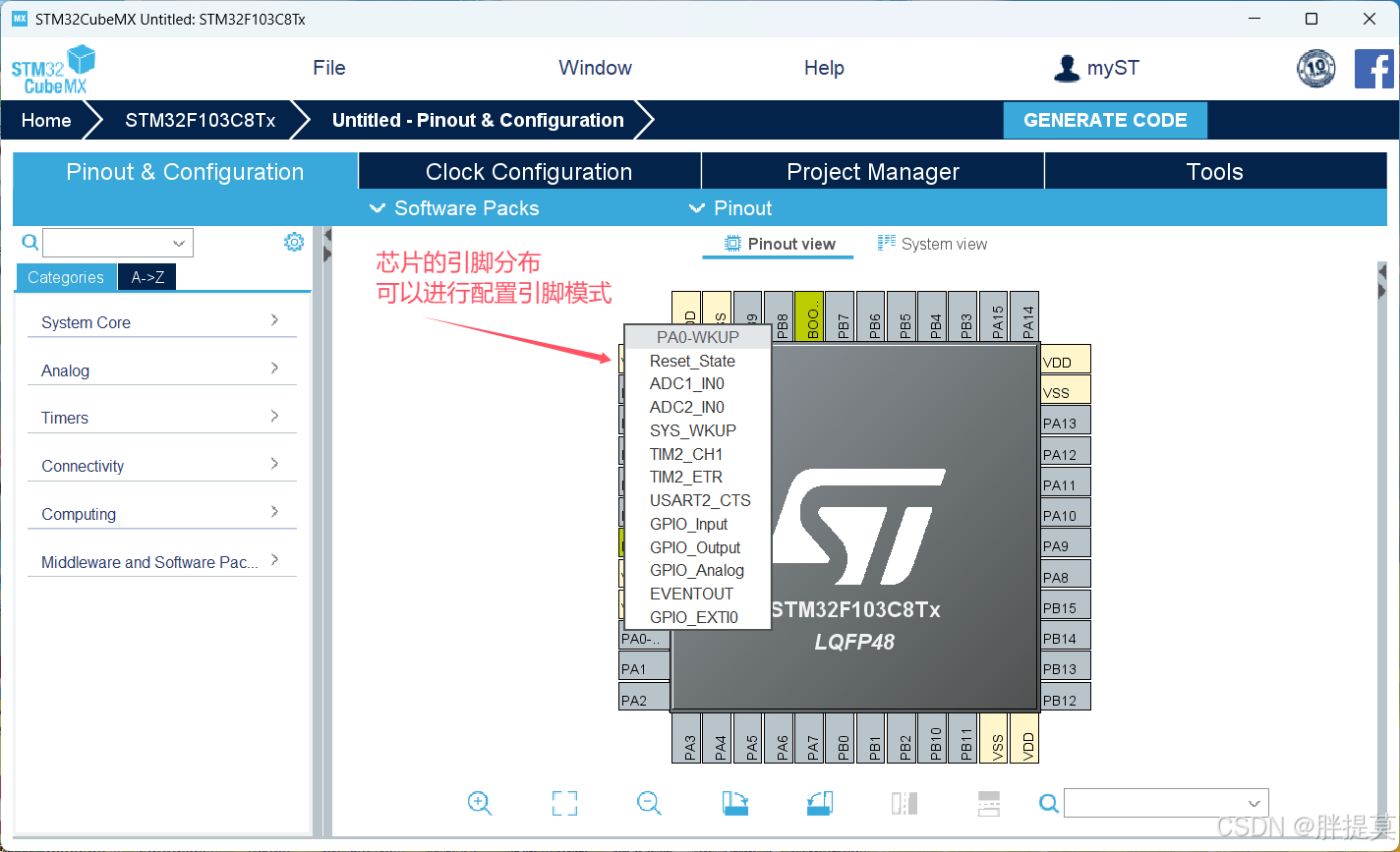The width and height of the screenshot is (1400, 852).
Task: Set pin to GPIO_Input
Action: (697, 524)
